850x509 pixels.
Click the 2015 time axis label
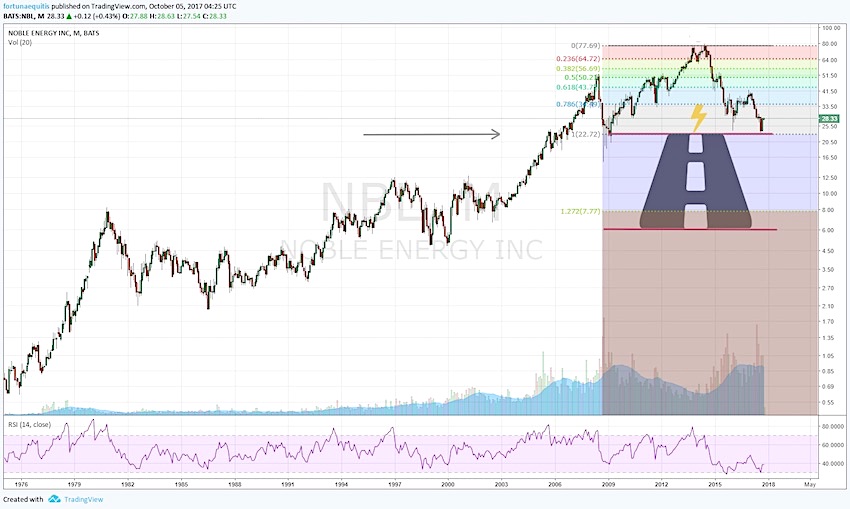pyautogui.click(x=715, y=484)
